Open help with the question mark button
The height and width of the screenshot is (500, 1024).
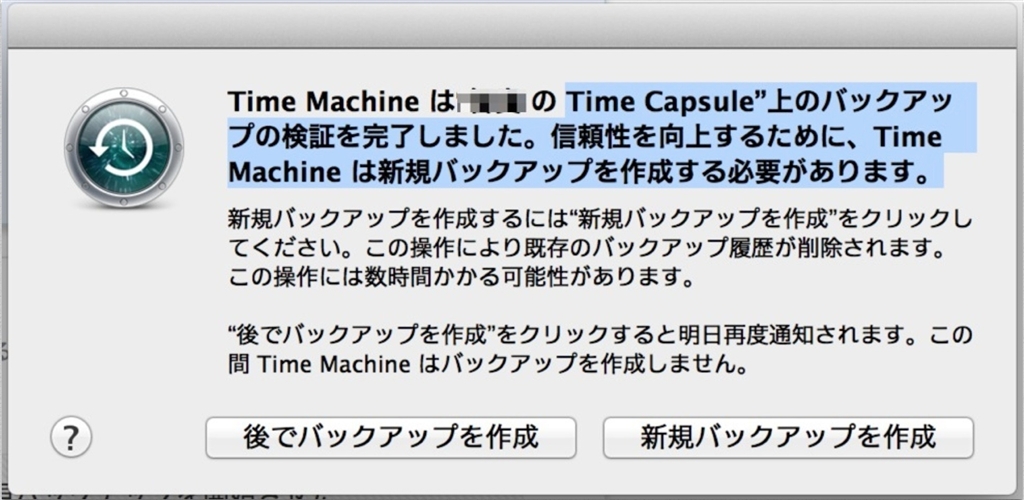pyautogui.click(x=70, y=435)
